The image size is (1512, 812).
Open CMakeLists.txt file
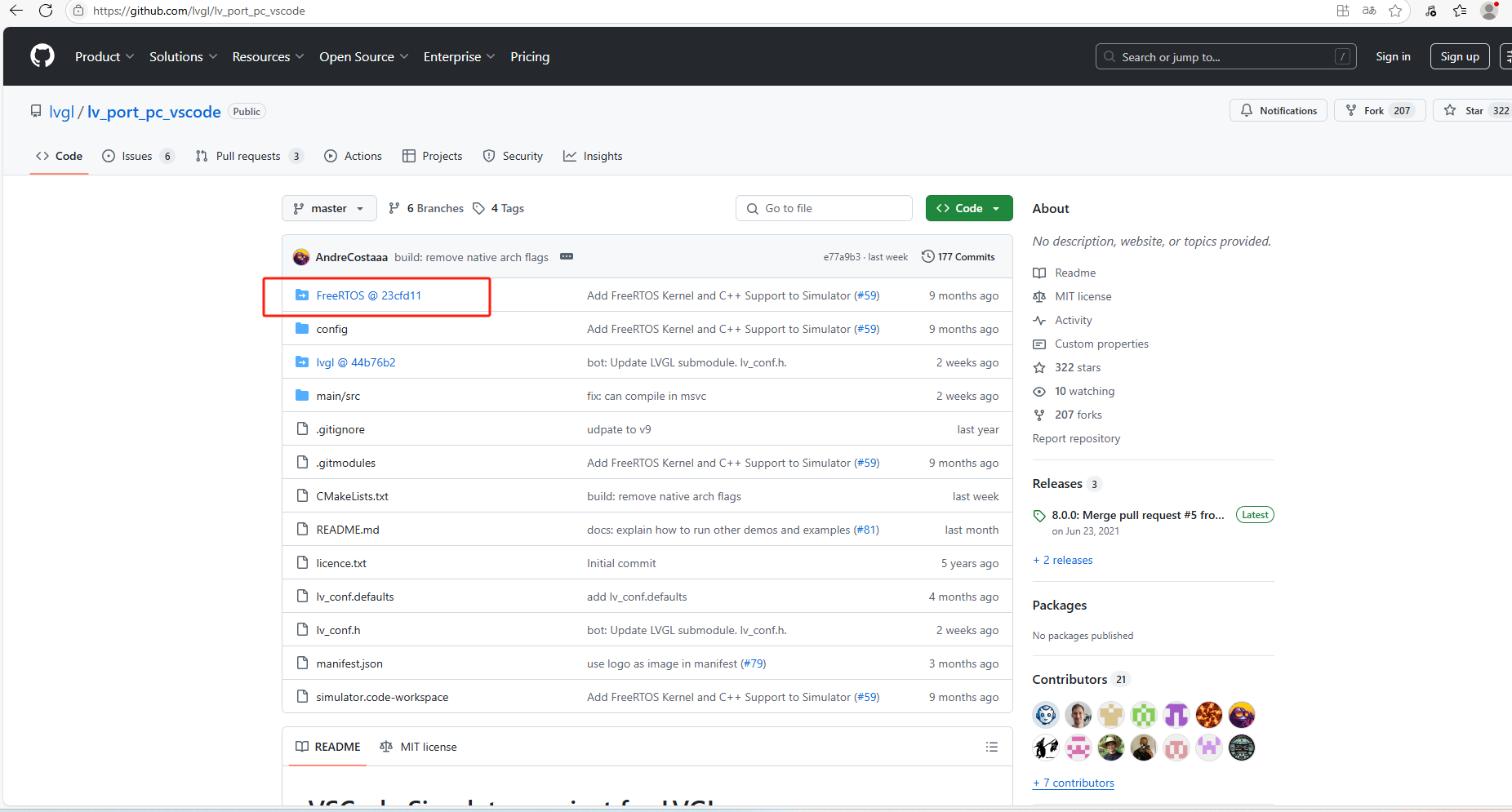pyautogui.click(x=353, y=496)
